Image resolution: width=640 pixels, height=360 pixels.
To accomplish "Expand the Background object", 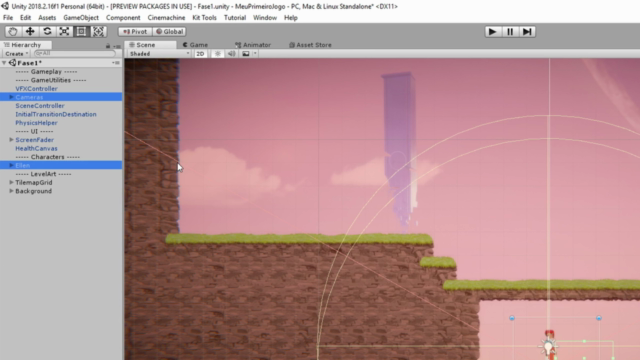I will click(11, 191).
